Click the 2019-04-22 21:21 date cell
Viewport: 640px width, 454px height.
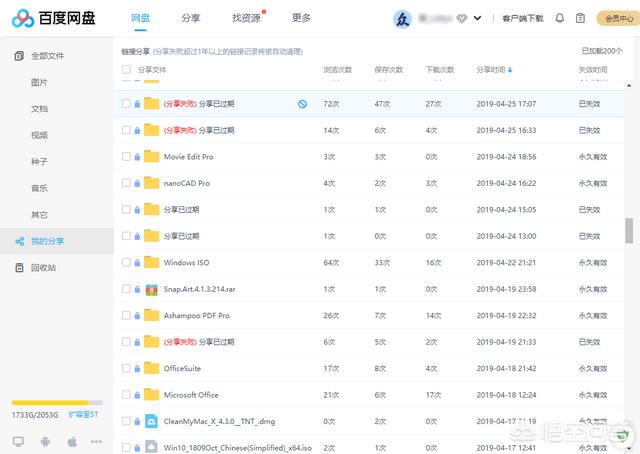506,263
